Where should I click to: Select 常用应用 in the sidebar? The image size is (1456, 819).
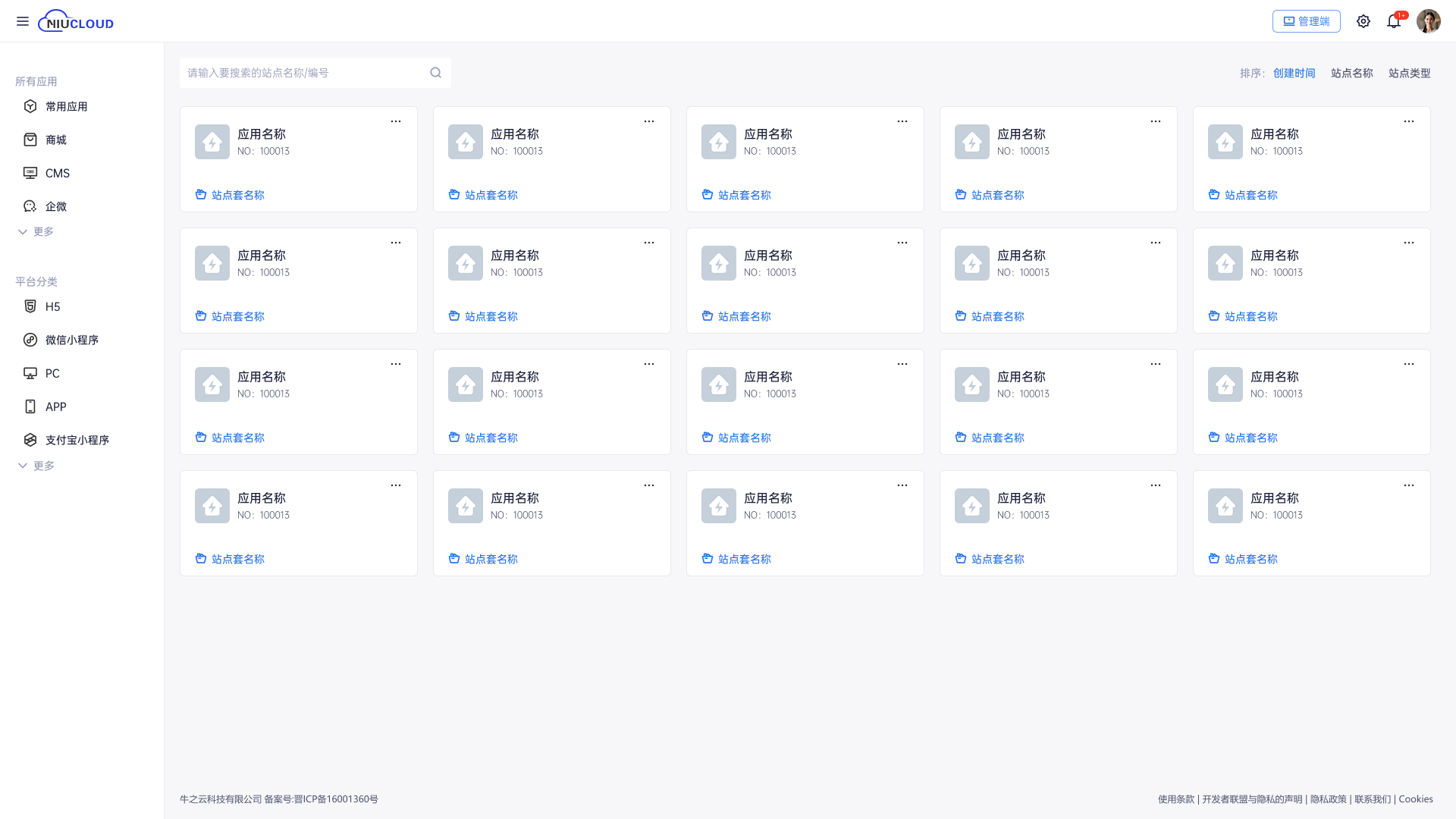(x=66, y=106)
